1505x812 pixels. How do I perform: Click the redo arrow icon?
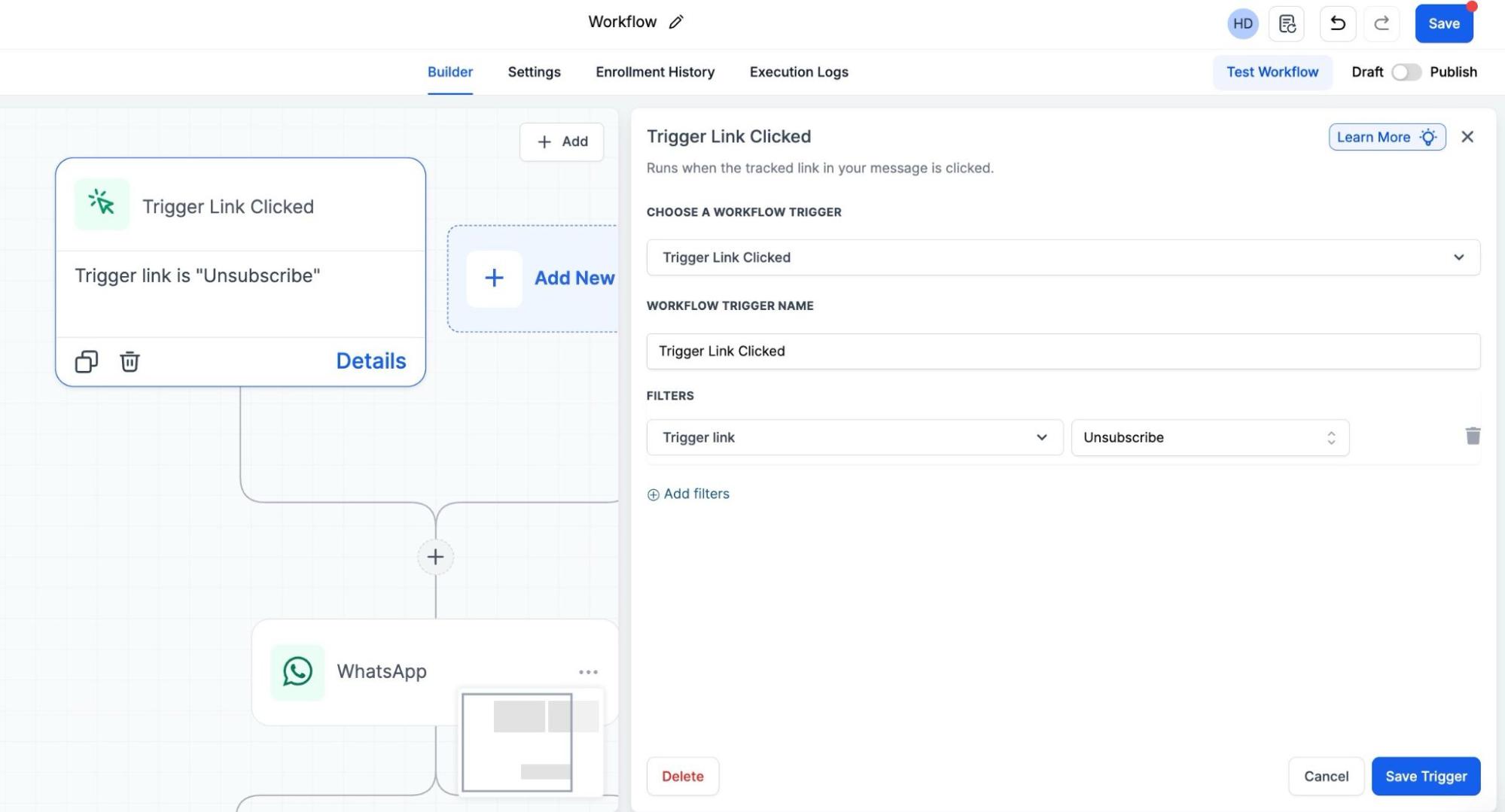1381,23
